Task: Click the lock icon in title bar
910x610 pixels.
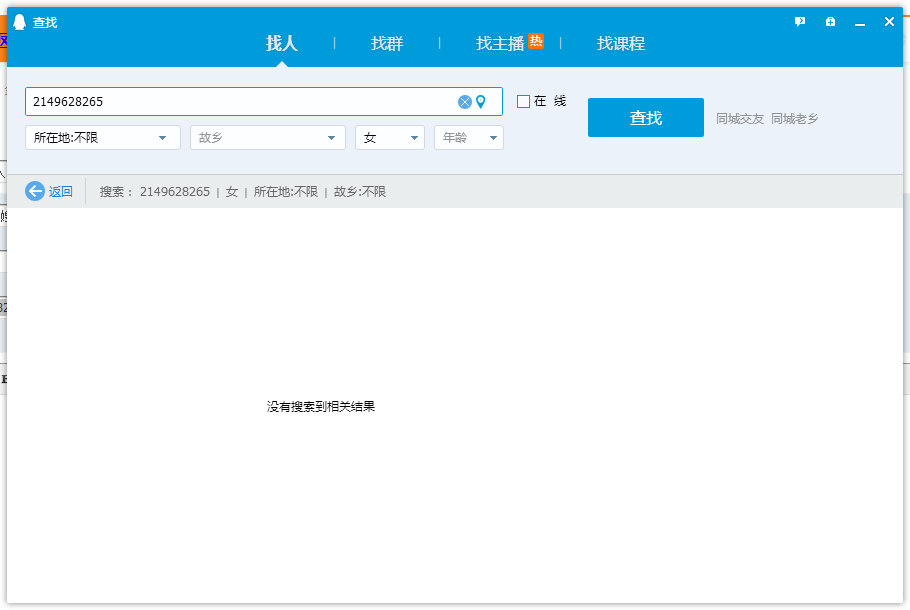Action: click(x=830, y=22)
